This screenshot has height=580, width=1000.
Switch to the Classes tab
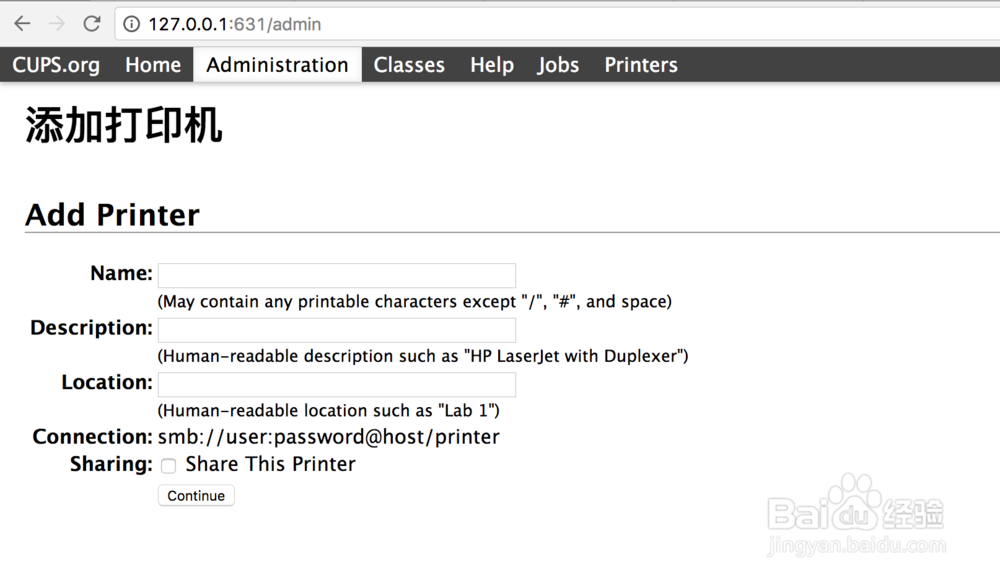409,65
